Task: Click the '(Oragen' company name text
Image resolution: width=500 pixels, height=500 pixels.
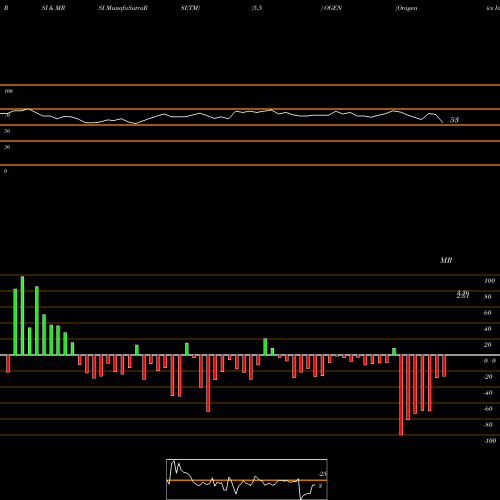Action: click(x=406, y=8)
